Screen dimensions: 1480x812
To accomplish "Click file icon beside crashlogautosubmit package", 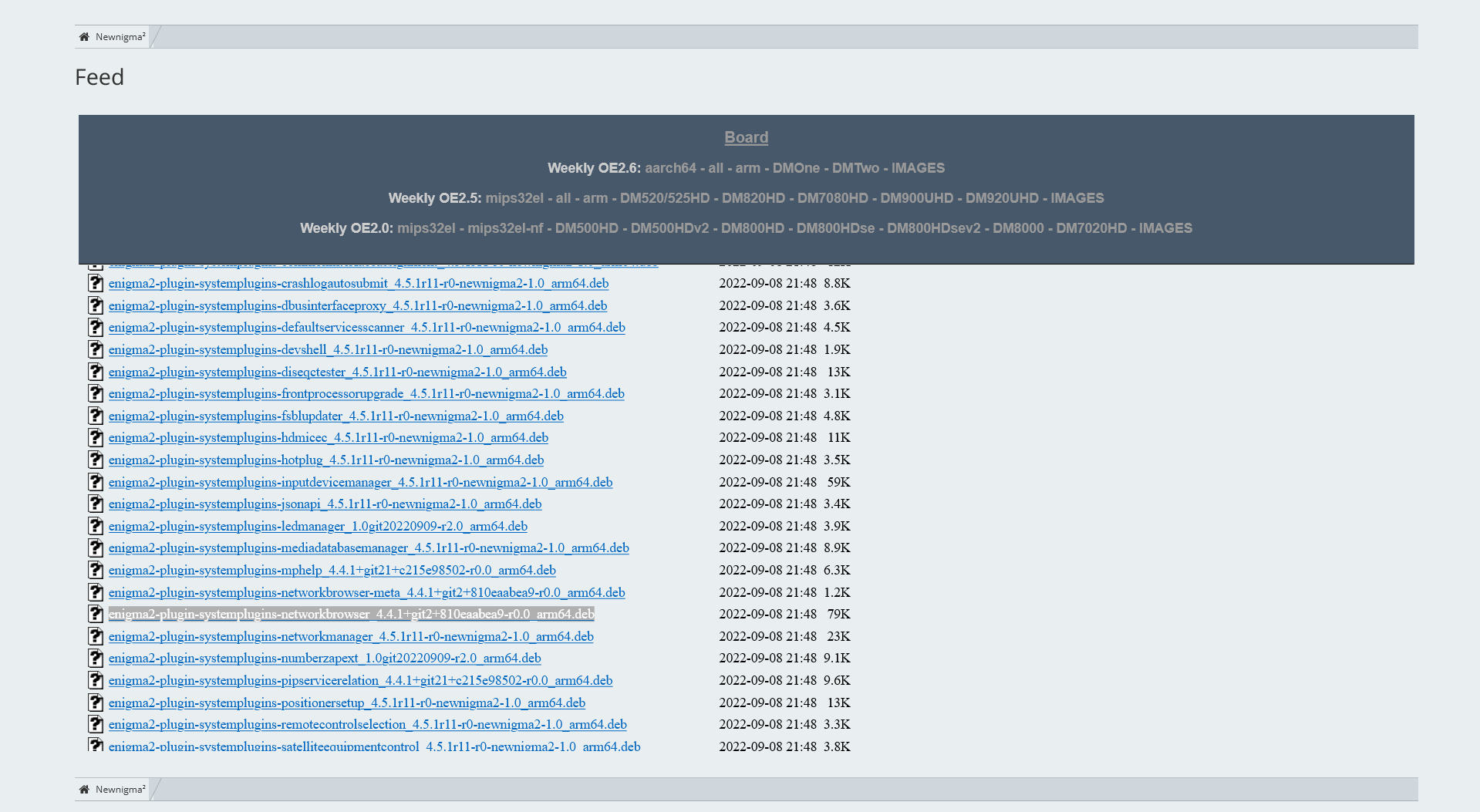I will 96,284.
